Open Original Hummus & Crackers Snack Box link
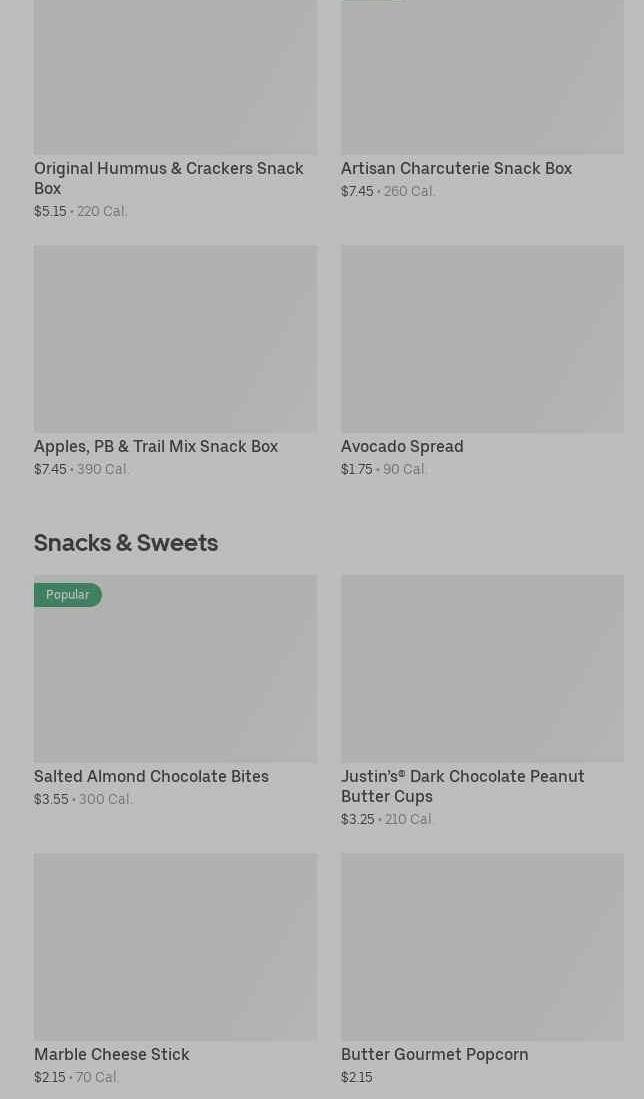Screen dimensions: 644x1099 tap(168, 177)
